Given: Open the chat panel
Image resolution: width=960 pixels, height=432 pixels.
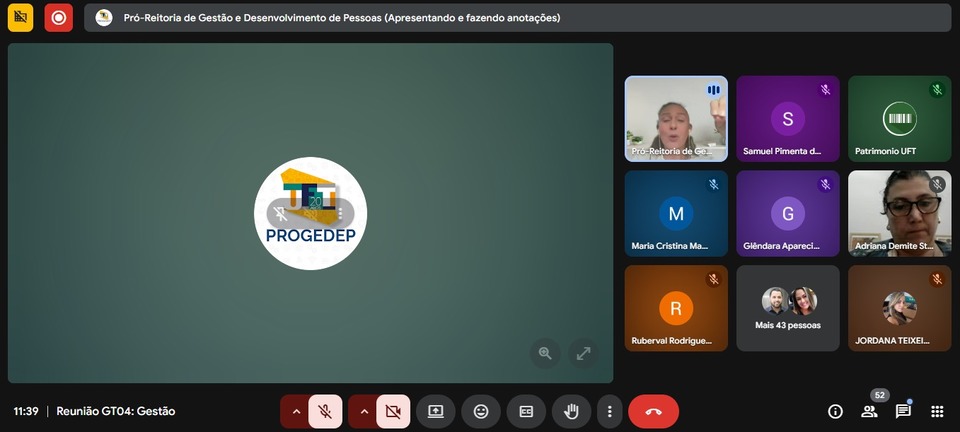Looking at the screenshot, I should point(903,411).
